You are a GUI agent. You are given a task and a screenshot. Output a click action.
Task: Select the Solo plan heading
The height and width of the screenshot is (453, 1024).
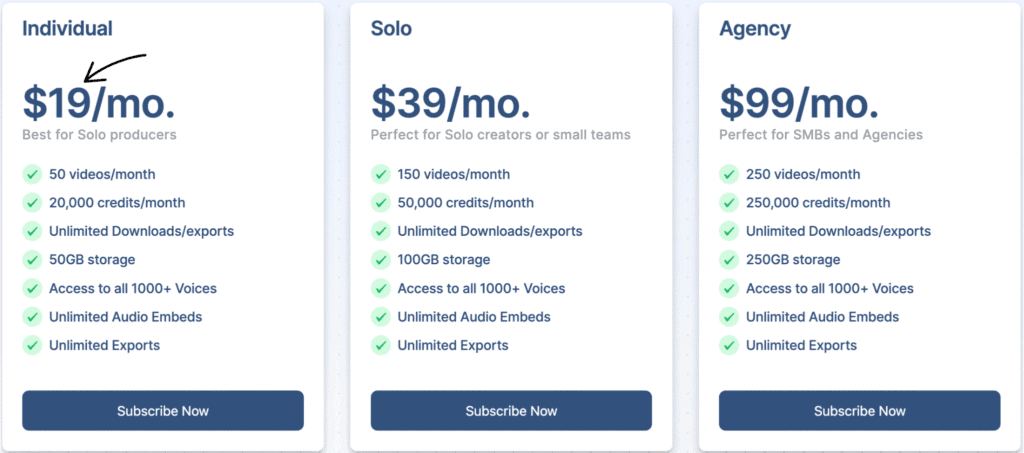(x=391, y=29)
